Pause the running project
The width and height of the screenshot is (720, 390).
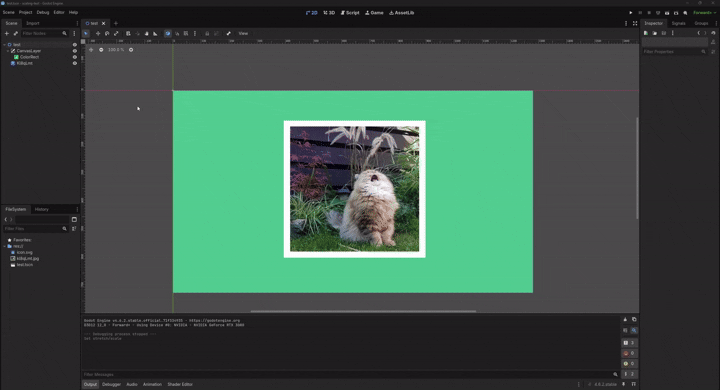point(640,13)
